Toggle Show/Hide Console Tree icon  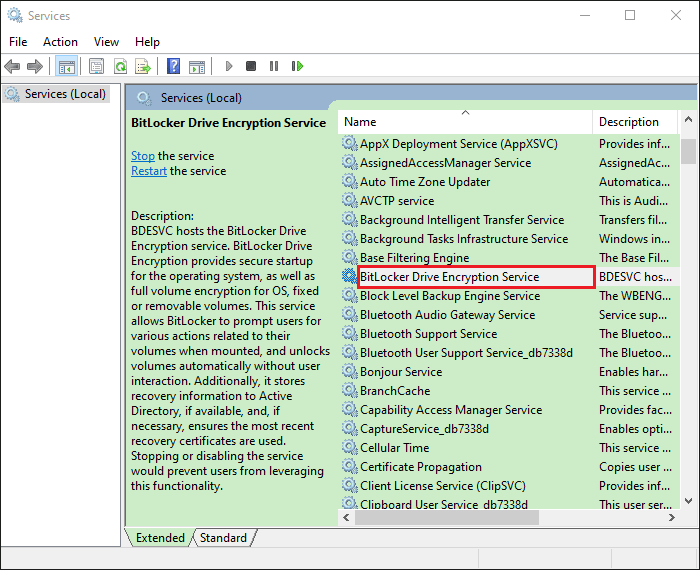pos(67,67)
